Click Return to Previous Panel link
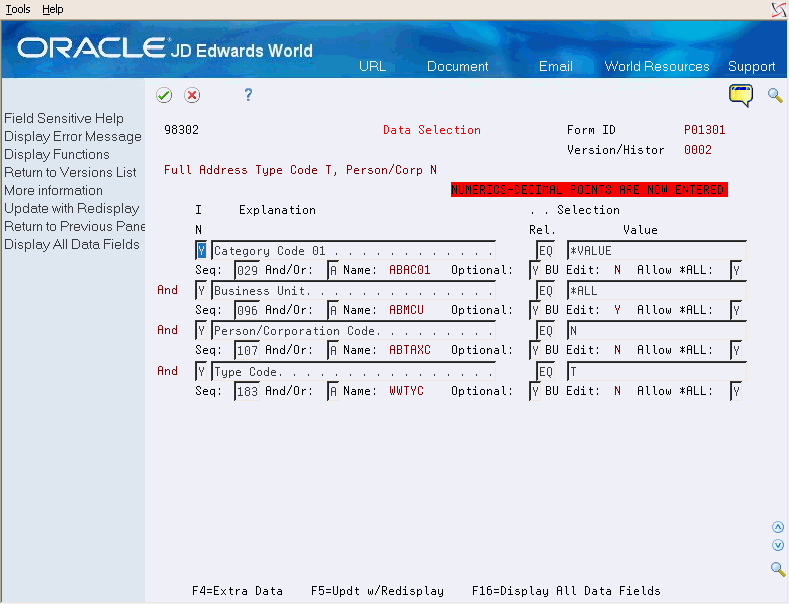Viewport: 789px width, 604px height. 74,226
